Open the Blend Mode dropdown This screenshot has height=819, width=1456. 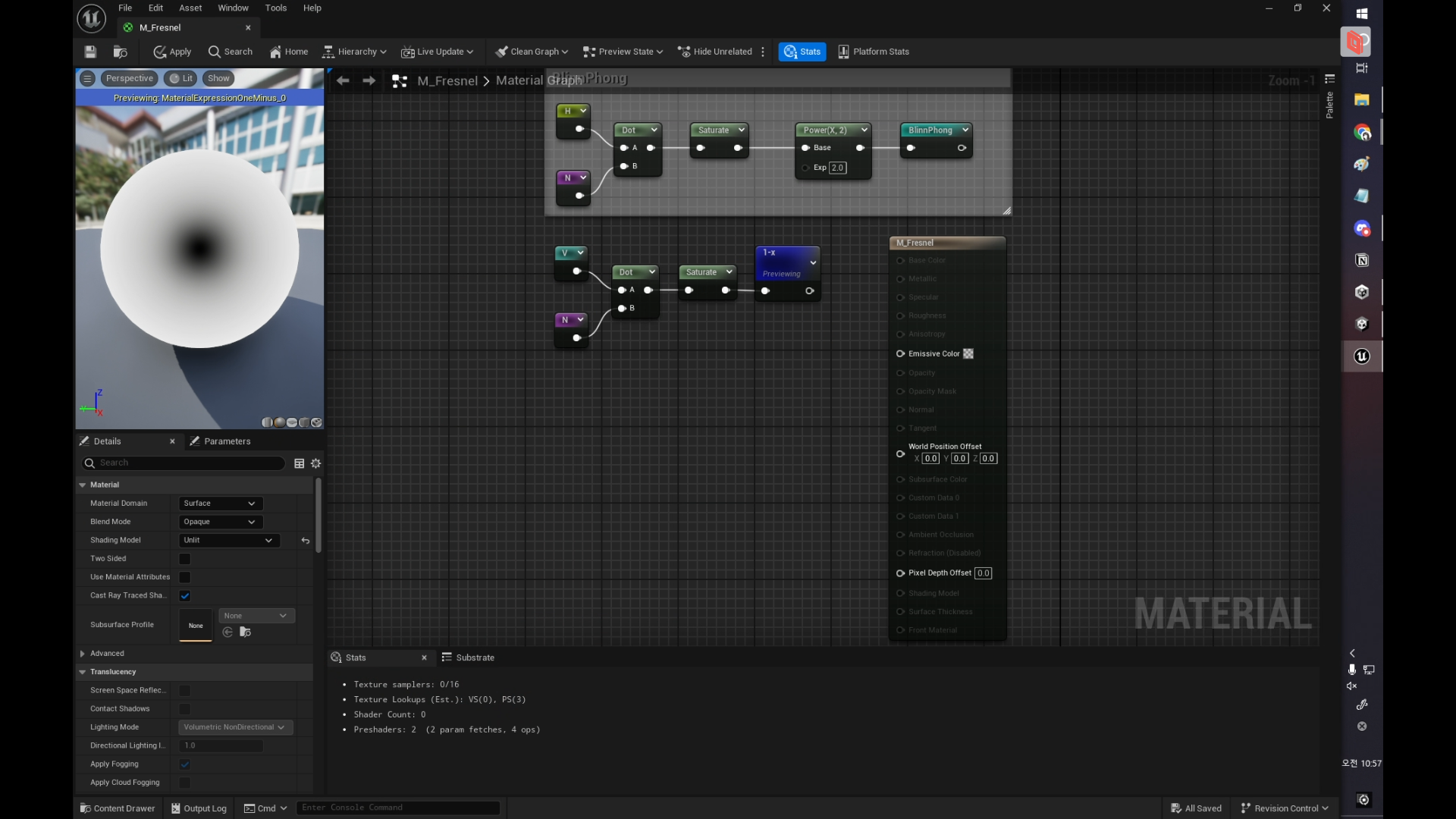point(220,522)
